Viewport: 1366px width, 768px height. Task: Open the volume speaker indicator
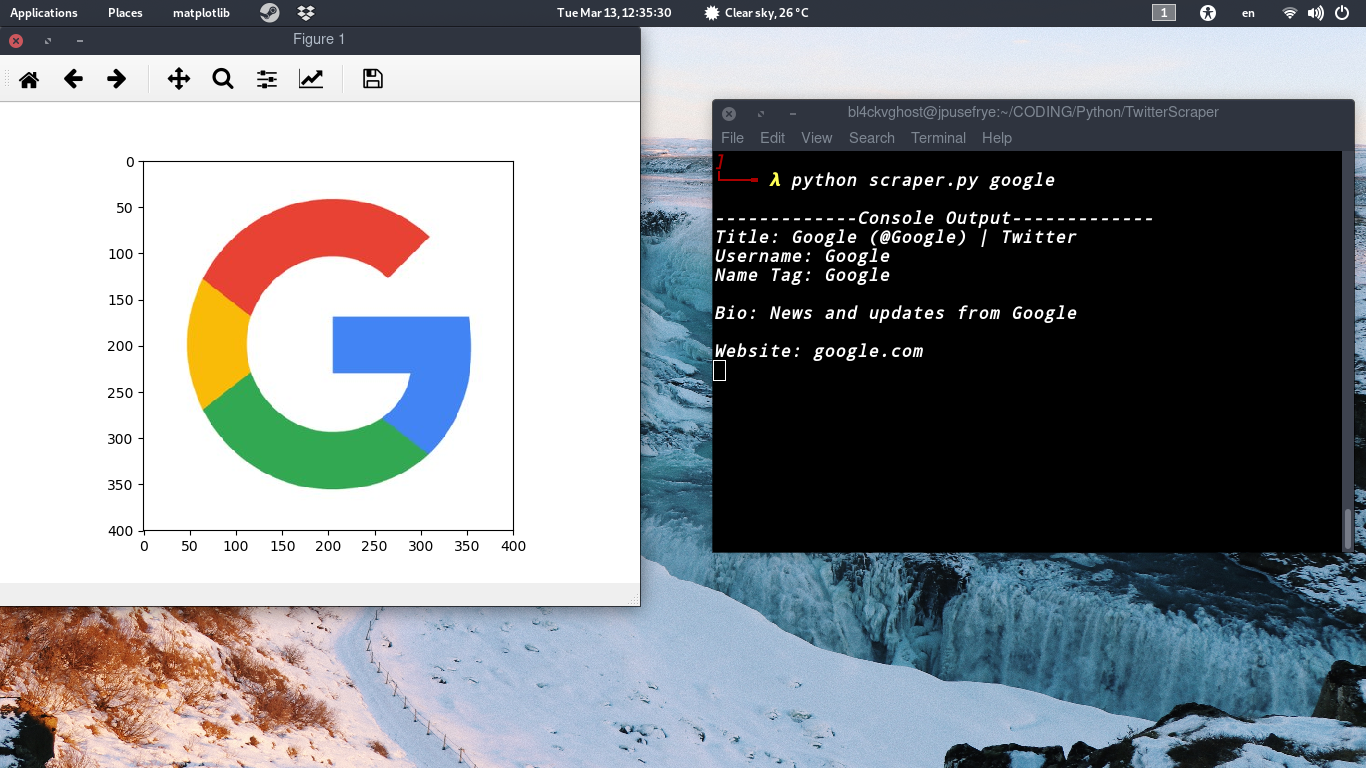[x=1316, y=13]
